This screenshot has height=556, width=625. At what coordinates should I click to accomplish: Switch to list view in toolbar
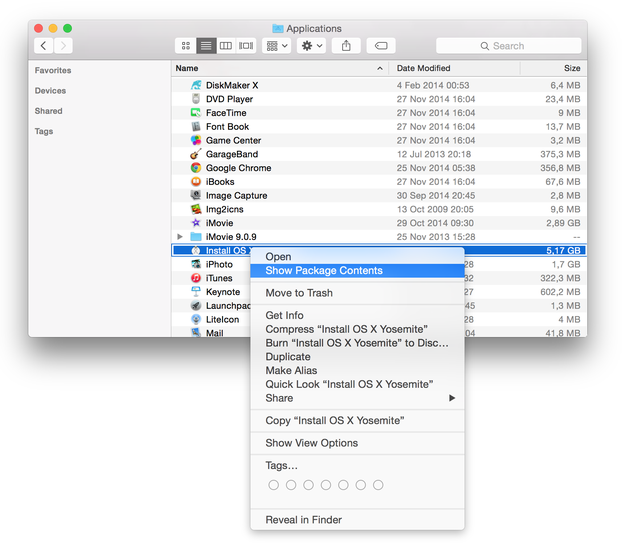coord(206,46)
